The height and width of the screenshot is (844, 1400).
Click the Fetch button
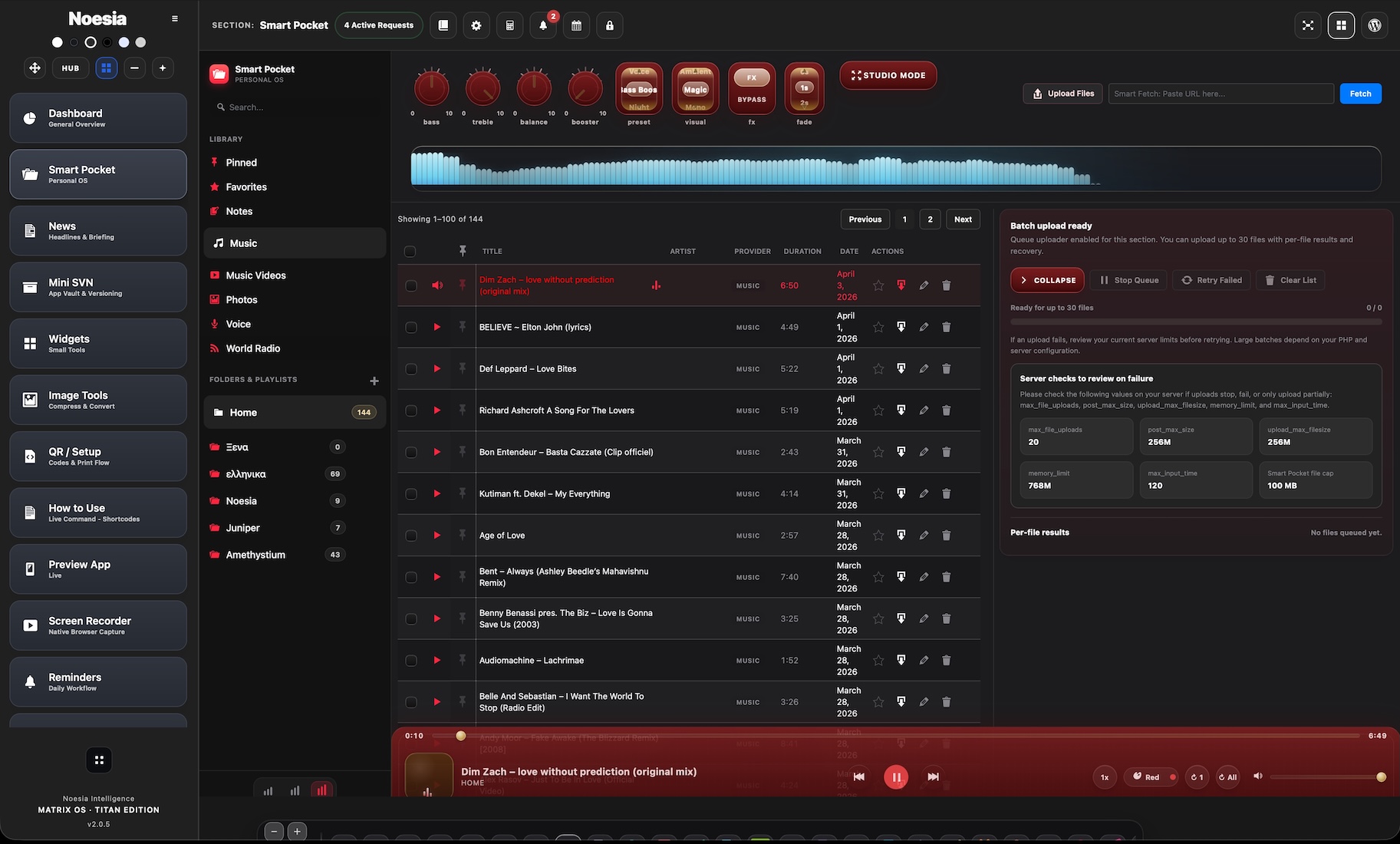point(1361,94)
